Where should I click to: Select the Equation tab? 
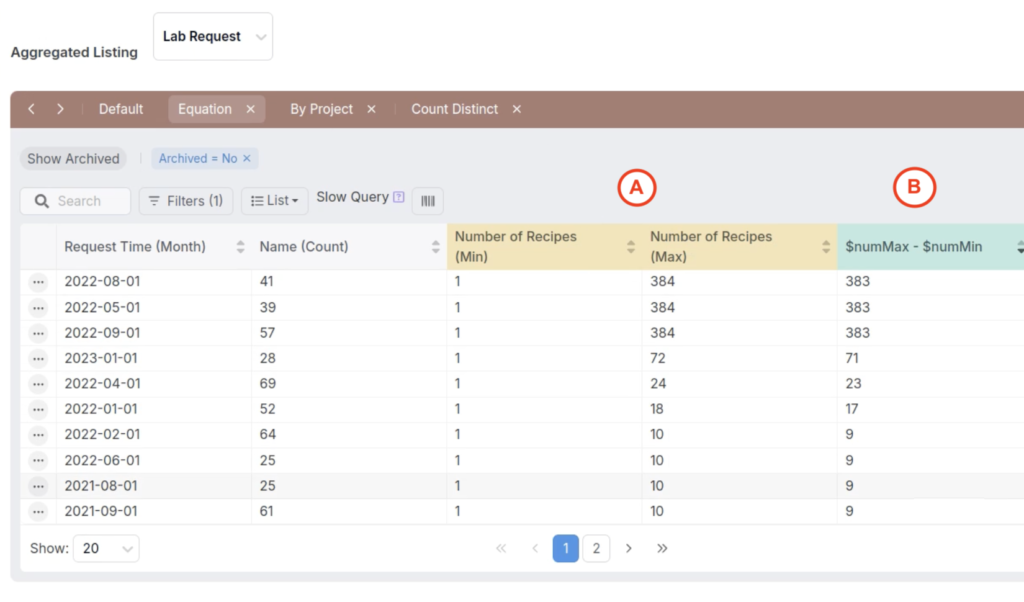(205, 109)
